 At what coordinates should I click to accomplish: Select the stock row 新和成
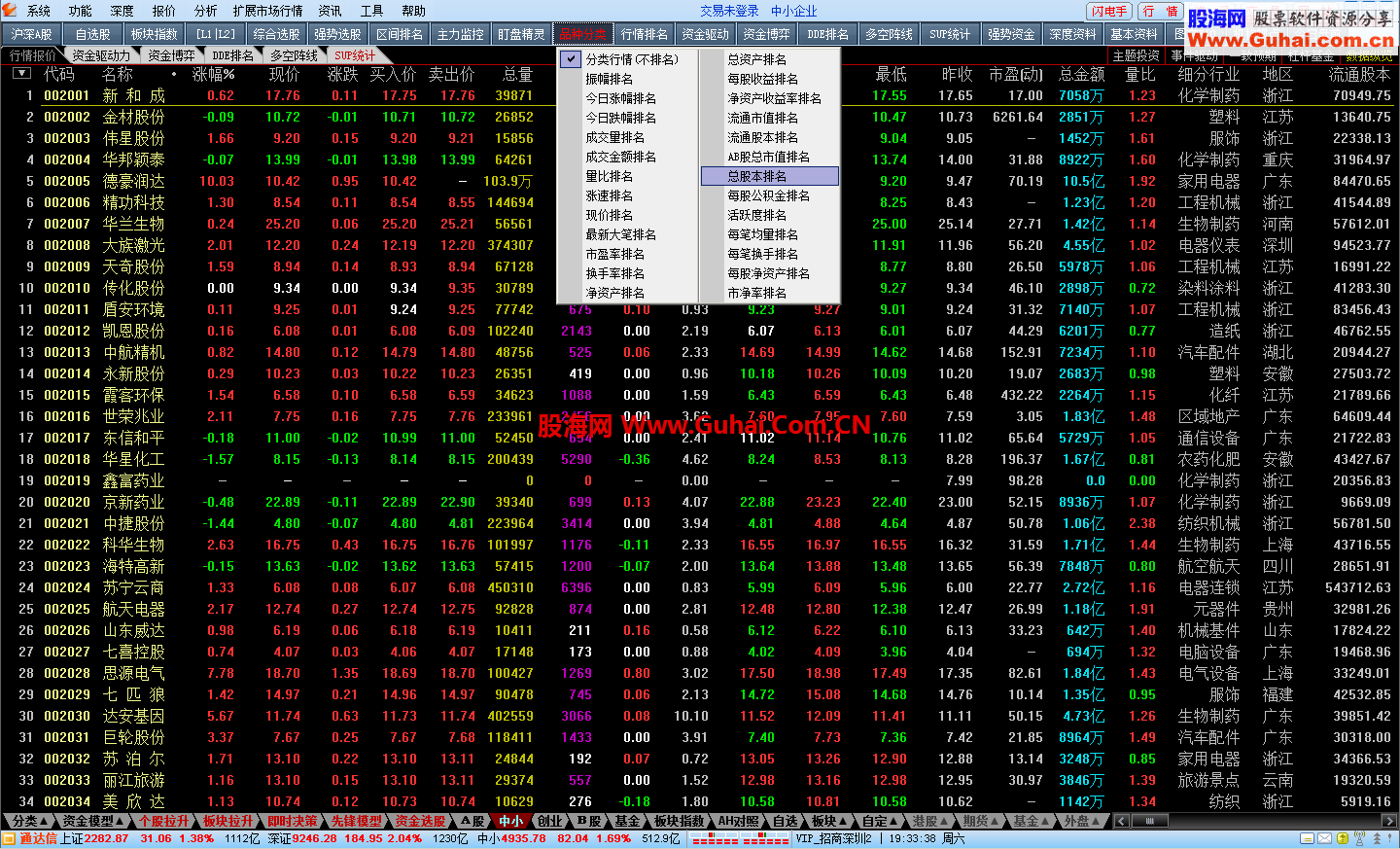[700, 95]
